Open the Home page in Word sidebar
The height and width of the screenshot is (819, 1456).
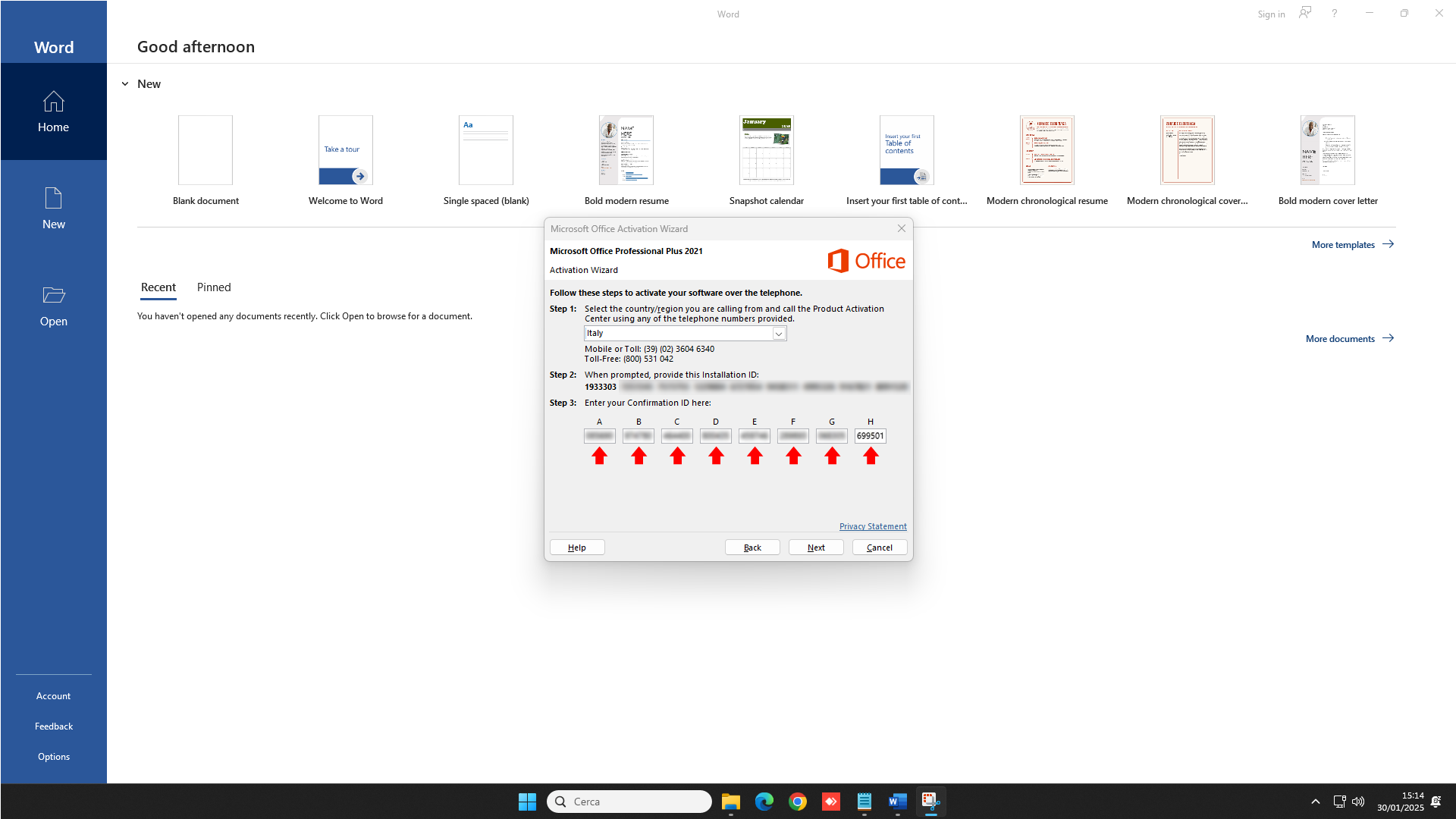pos(53,111)
